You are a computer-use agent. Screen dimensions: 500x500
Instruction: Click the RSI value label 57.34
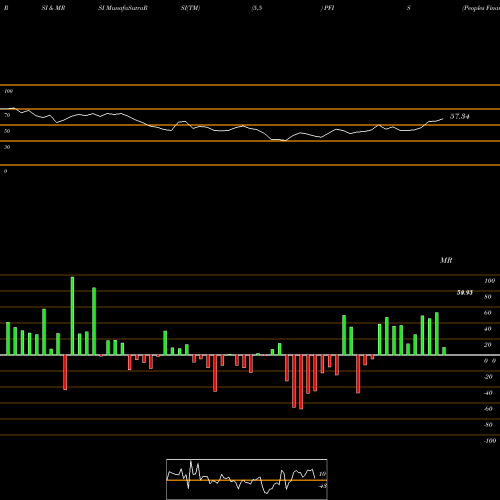click(x=460, y=116)
